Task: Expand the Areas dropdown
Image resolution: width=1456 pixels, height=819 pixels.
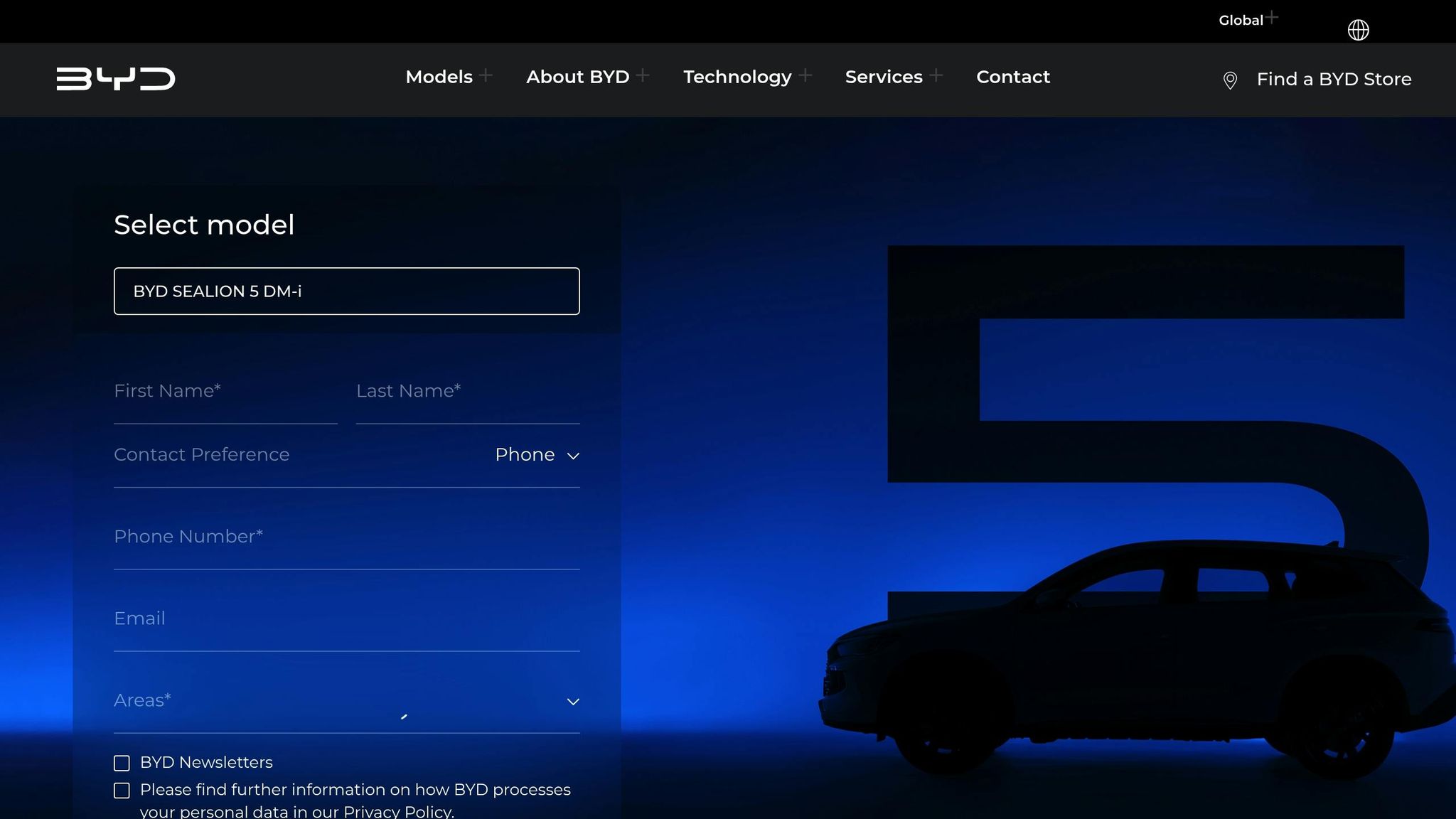Action: (x=573, y=701)
